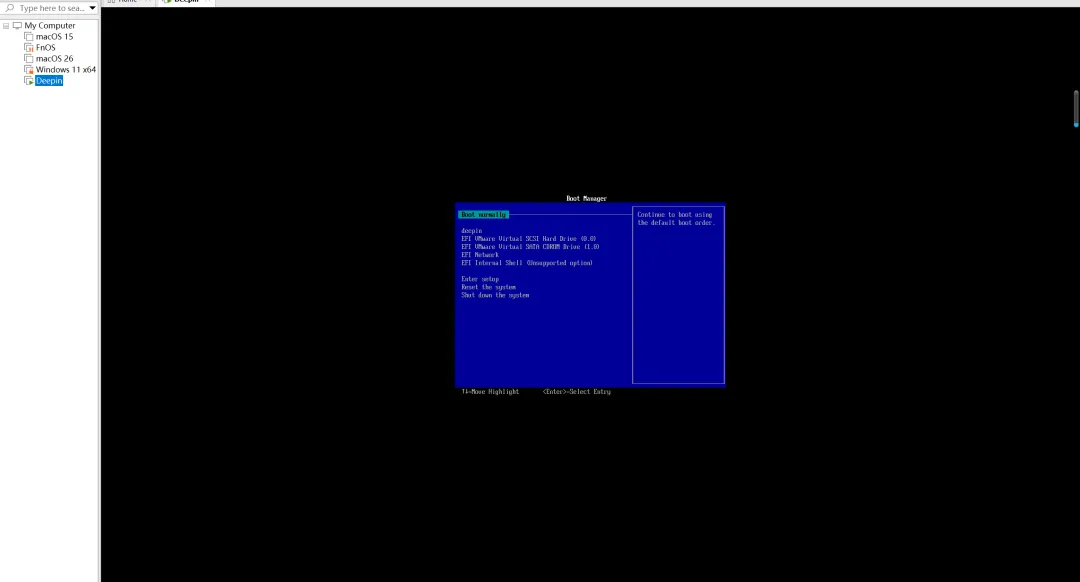Image resolution: width=1080 pixels, height=582 pixels.
Task: Select Deepin in the library tree
Action: [x=49, y=81]
